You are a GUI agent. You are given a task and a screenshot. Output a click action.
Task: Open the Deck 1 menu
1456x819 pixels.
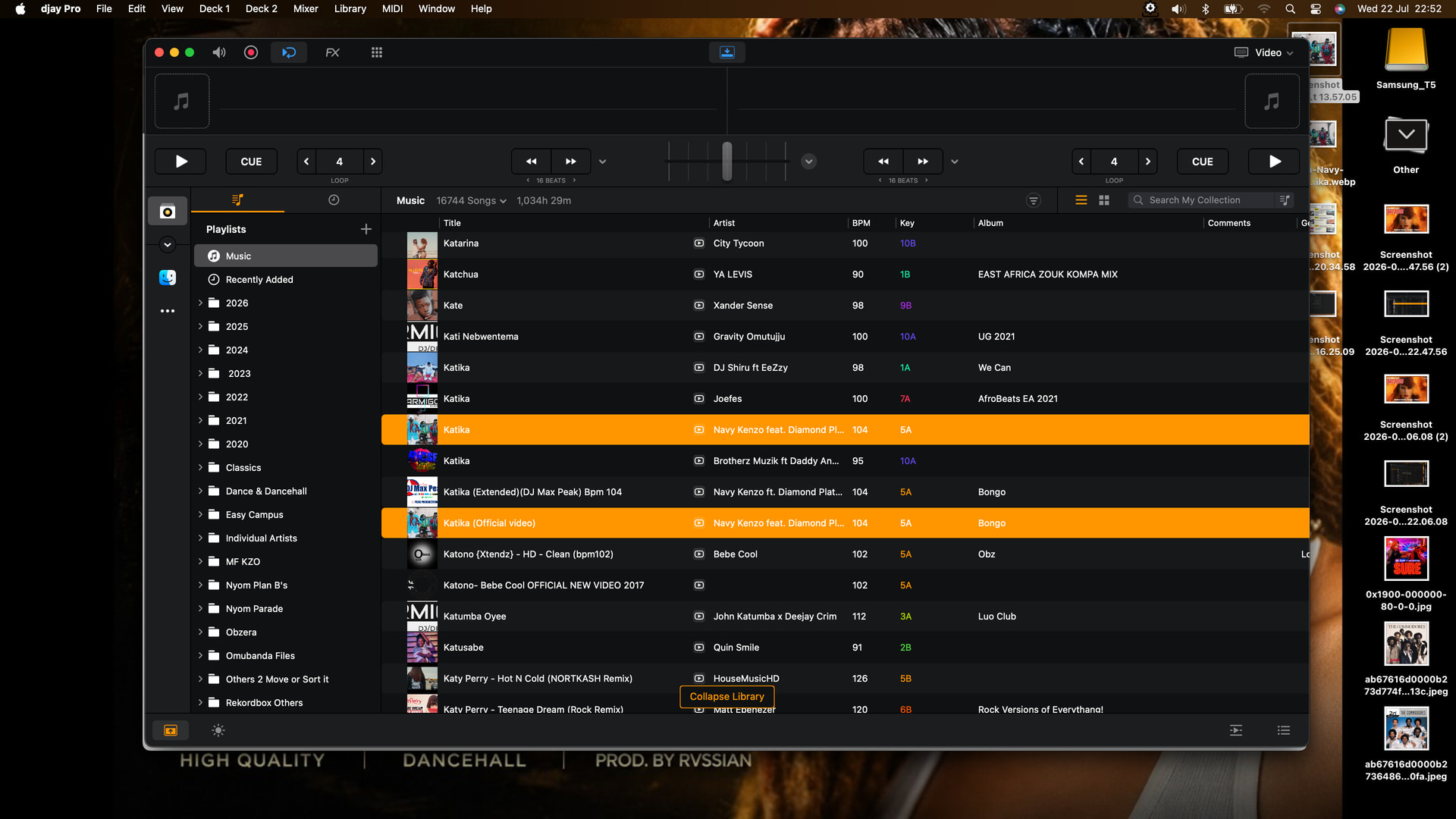point(215,9)
